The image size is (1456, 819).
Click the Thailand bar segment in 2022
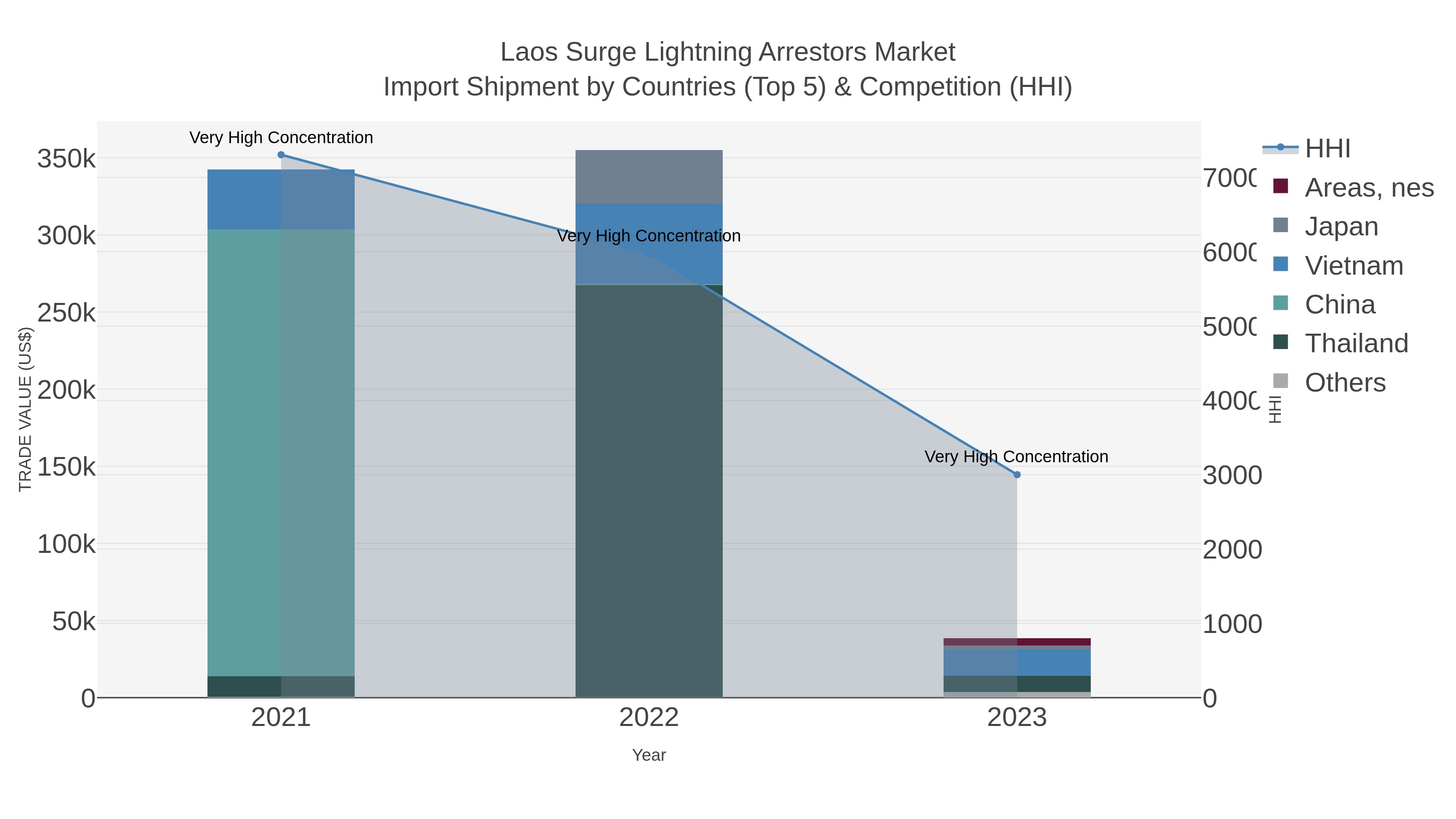[649, 491]
